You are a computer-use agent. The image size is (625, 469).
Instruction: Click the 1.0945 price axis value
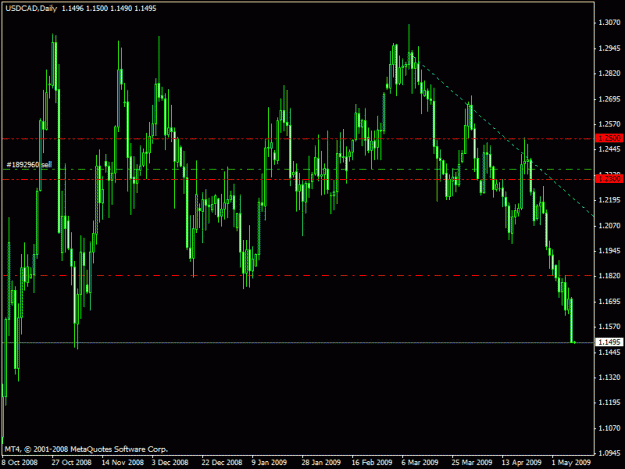pyautogui.click(x=609, y=453)
